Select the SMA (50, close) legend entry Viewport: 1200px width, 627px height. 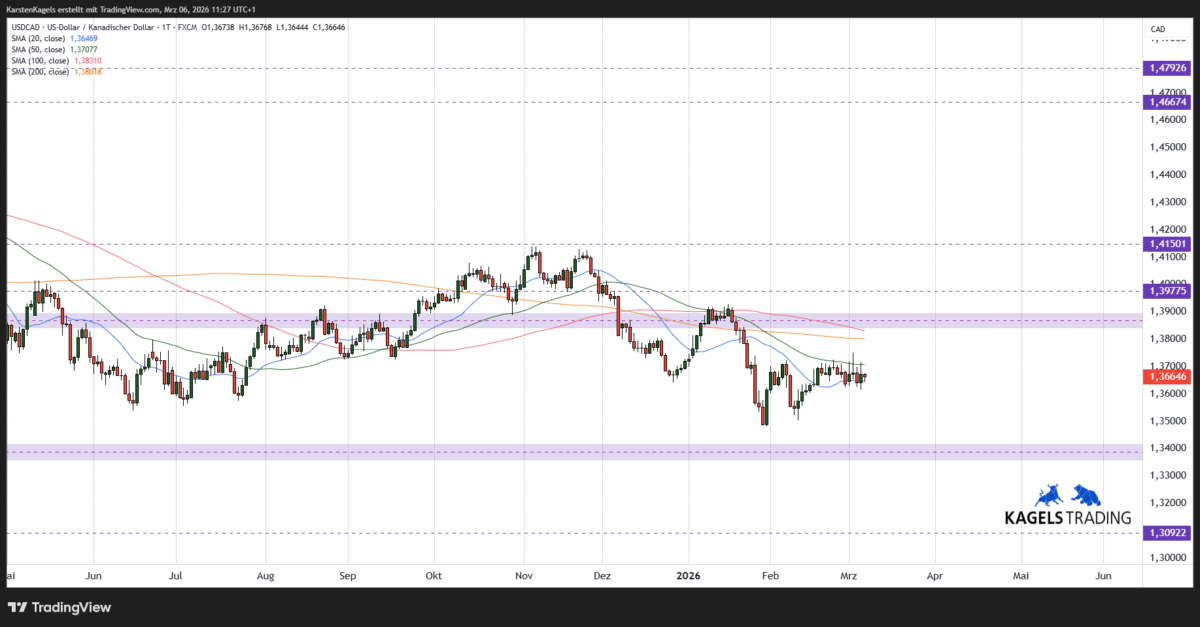click(x=38, y=48)
